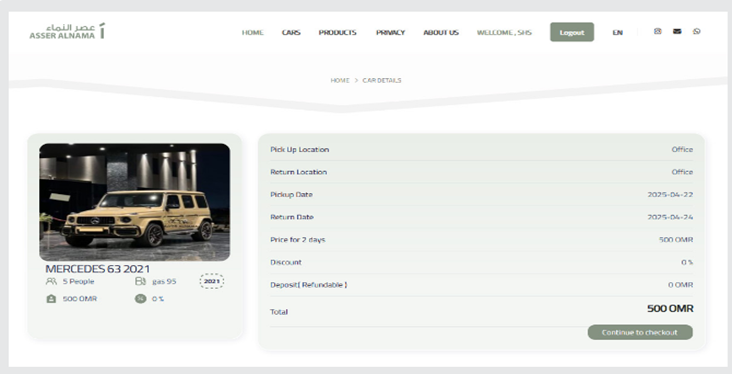
Task: Click the Deposit (Refundable) label
Action: (309, 285)
